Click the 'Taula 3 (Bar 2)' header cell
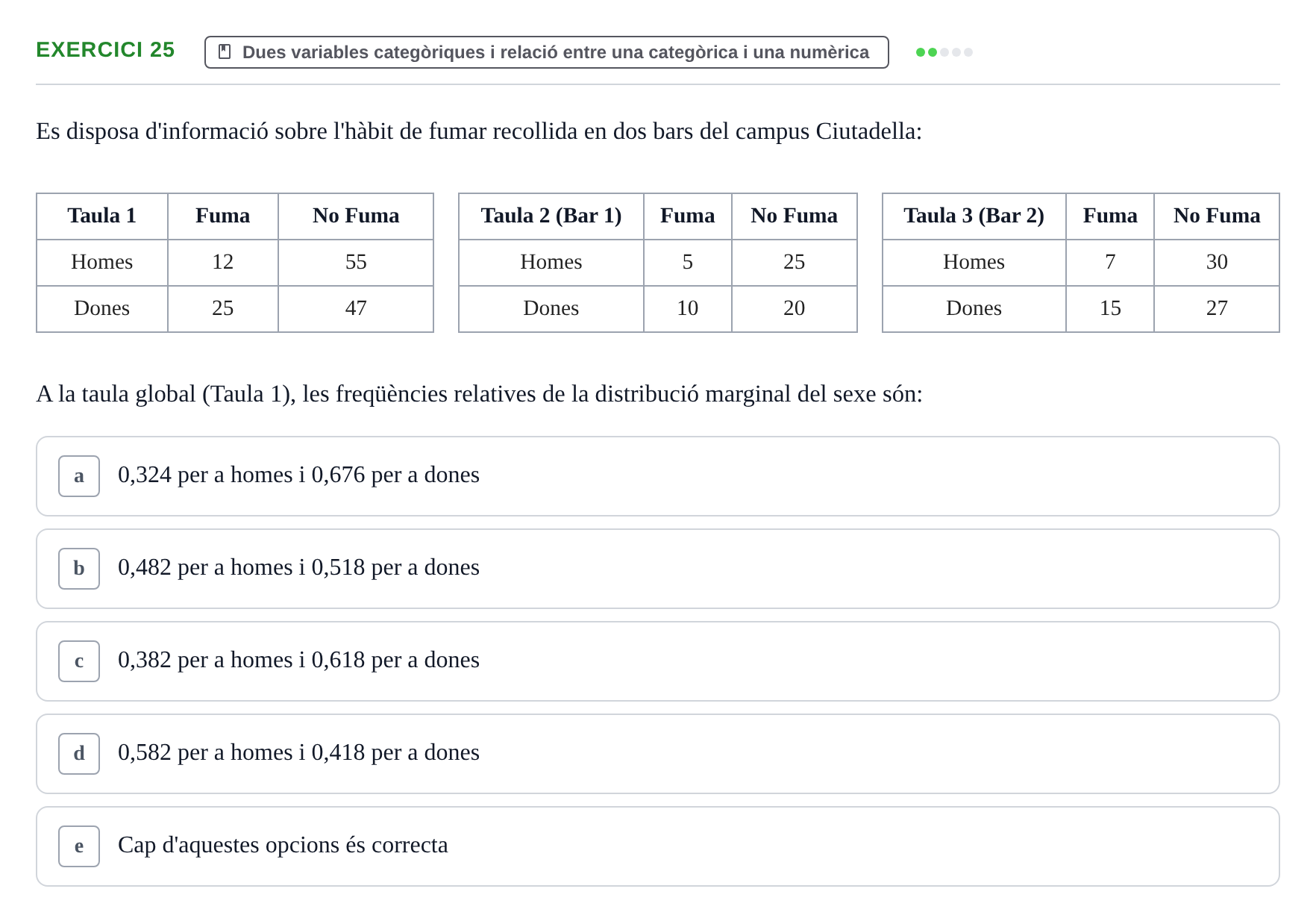Screen dimensions: 1316x924 pyautogui.click(x=974, y=216)
